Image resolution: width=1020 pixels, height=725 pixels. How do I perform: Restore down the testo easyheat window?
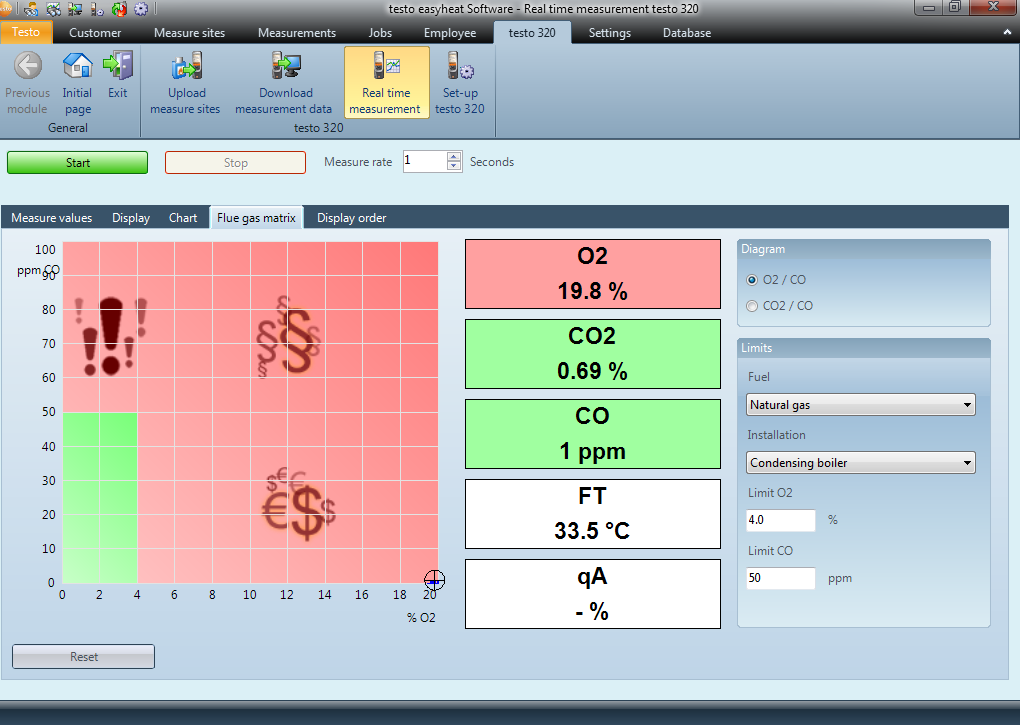954,8
